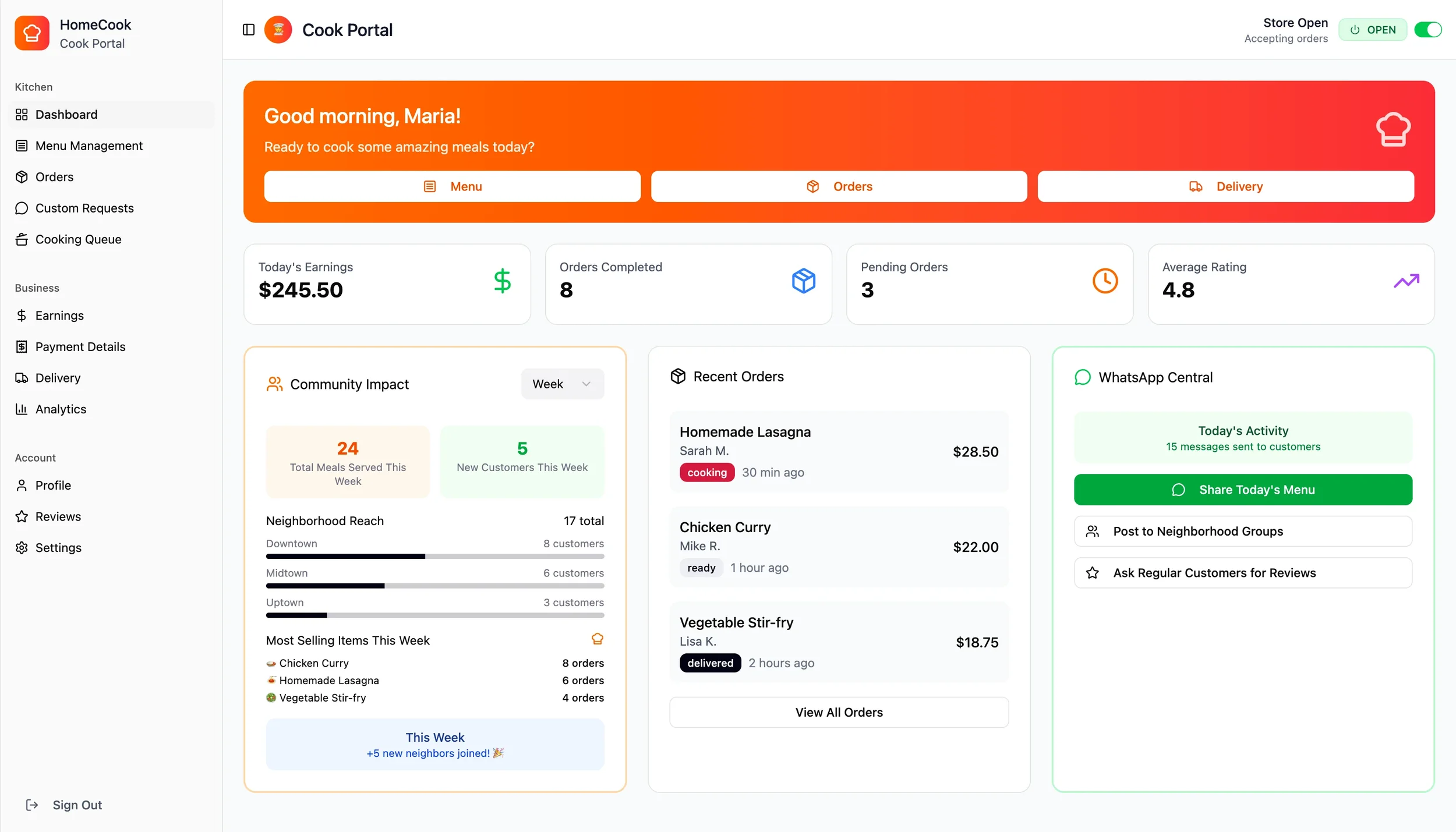Click the WhatsApp Central chat icon
The height and width of the screenshot is (832, 1456).
[1082, 377]
